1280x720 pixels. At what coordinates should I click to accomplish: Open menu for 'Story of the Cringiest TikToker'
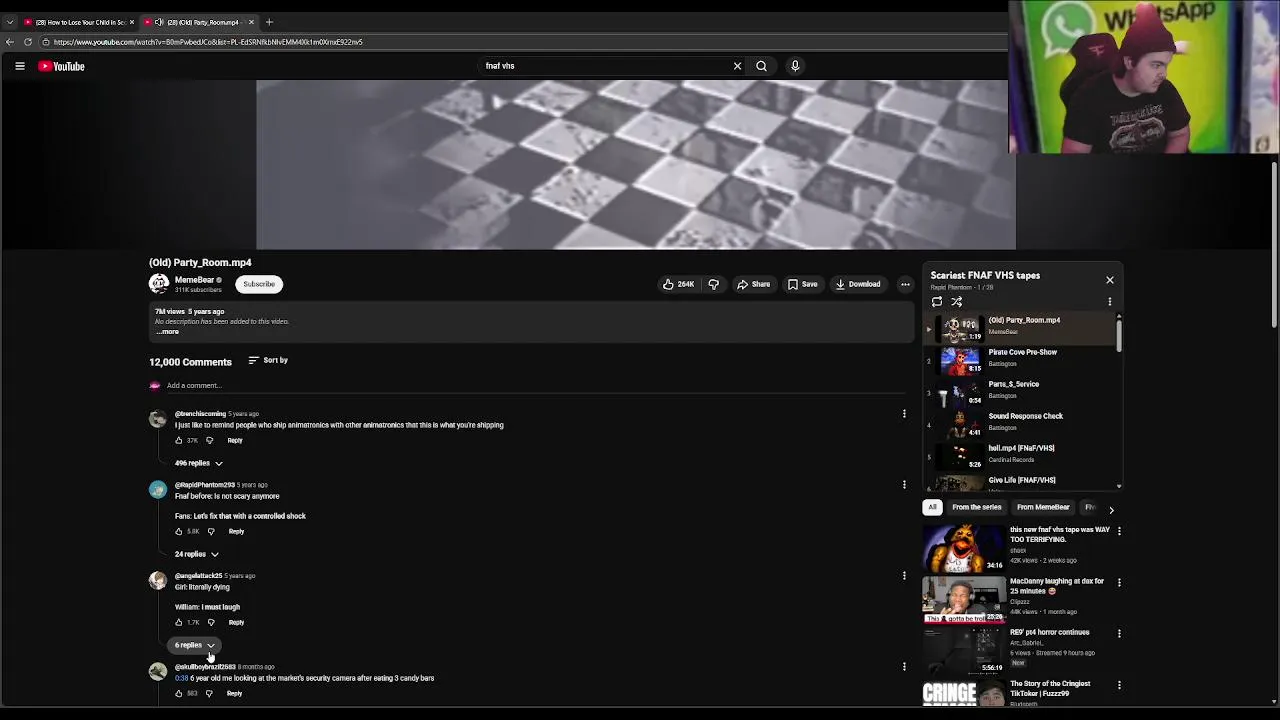point(1119,685)
